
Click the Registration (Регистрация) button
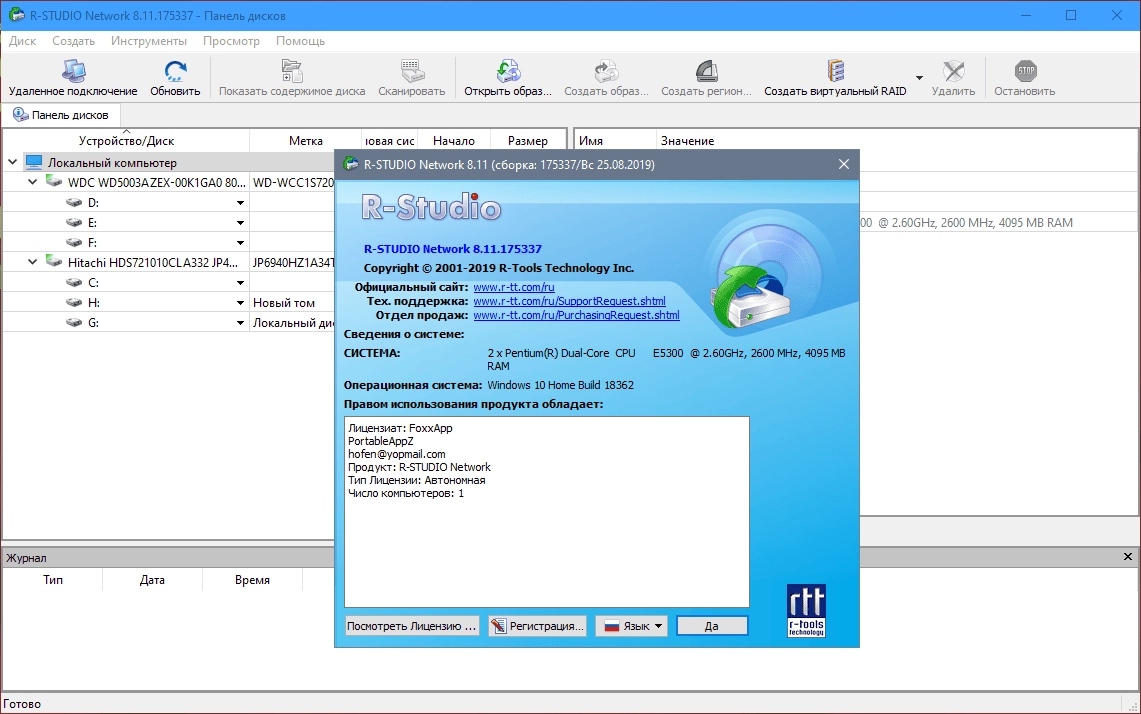click(x=538, y=626)
